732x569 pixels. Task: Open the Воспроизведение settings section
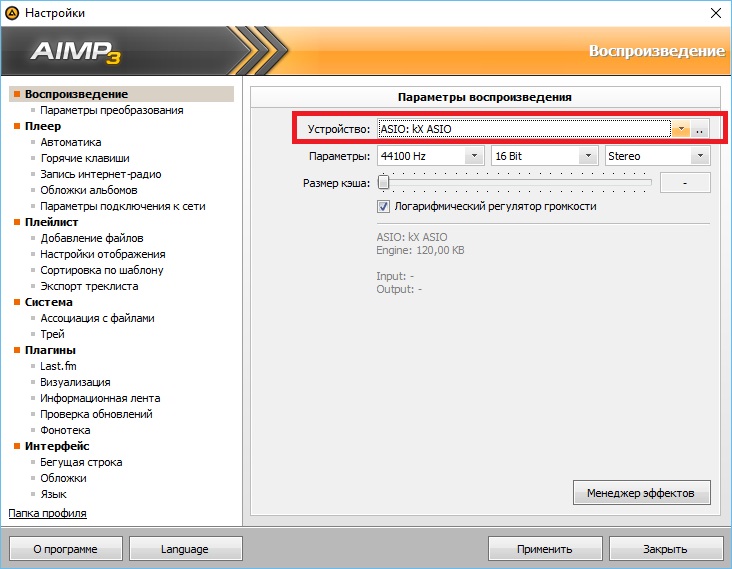pyautogui.click(x=121, y=94)
